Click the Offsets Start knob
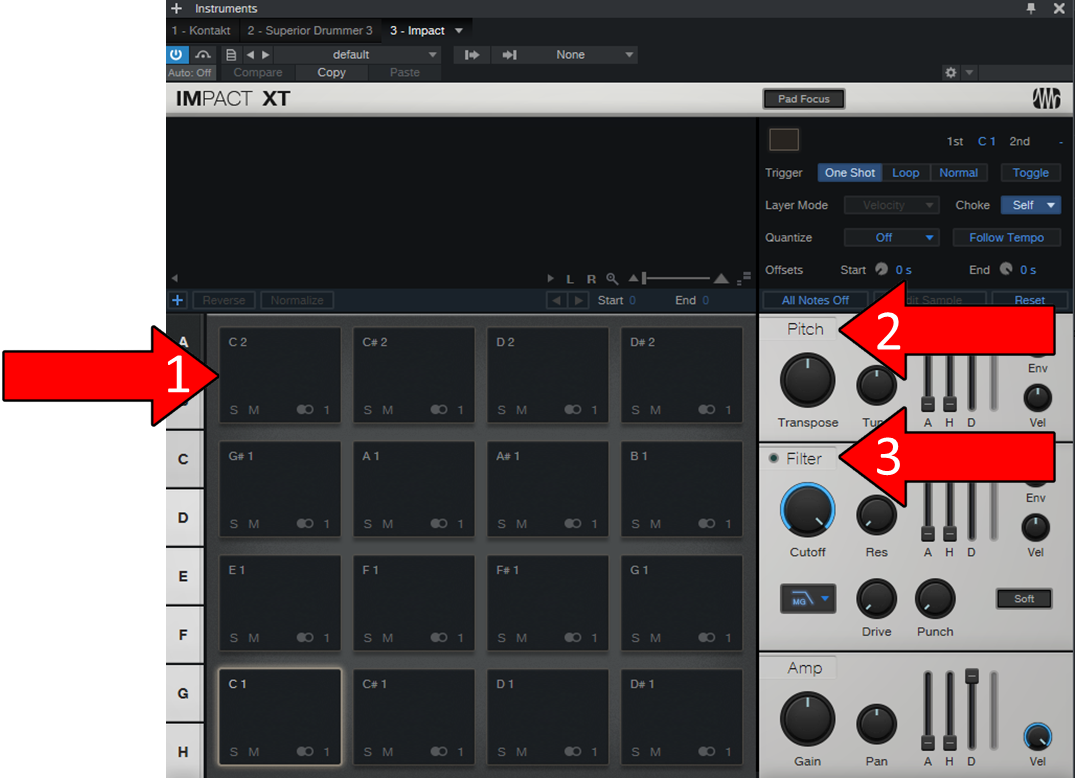1075x778 pixels. click(x=882, y=269)
